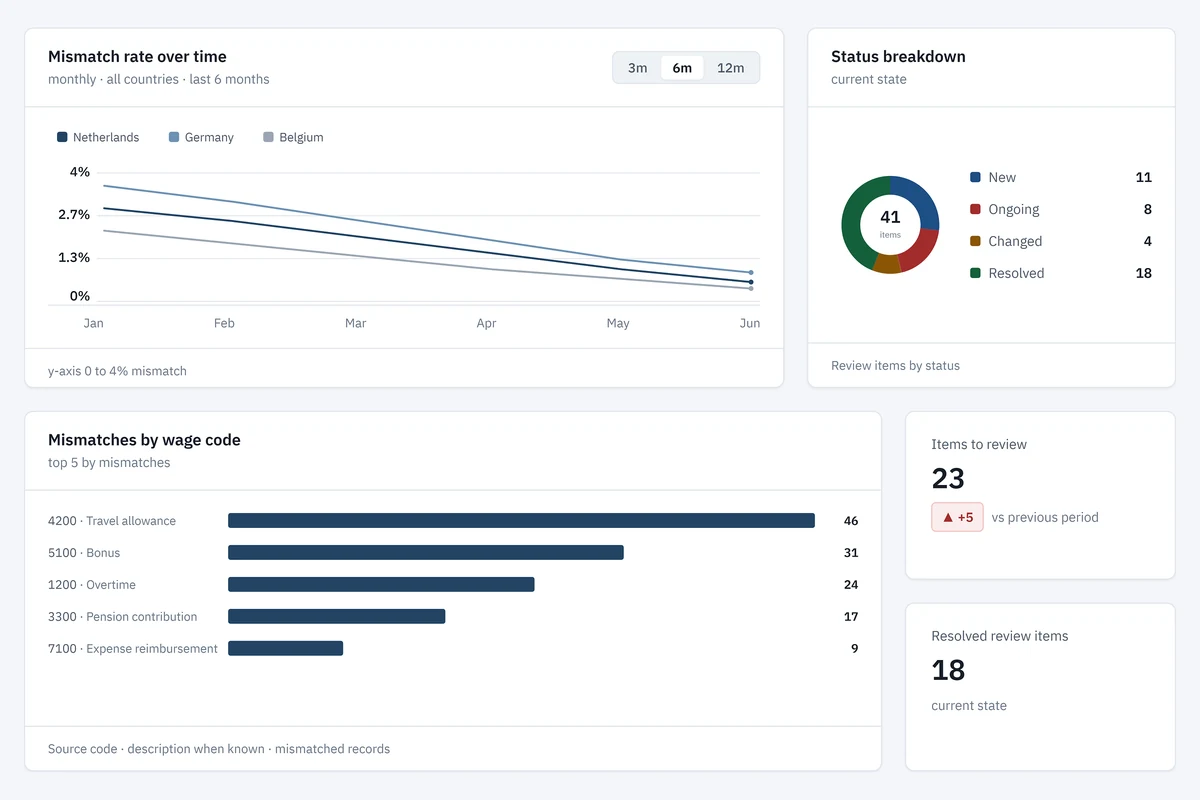Click the 'Mismatches by wage code' title
1200x800 pixels.
pos(144,440)
